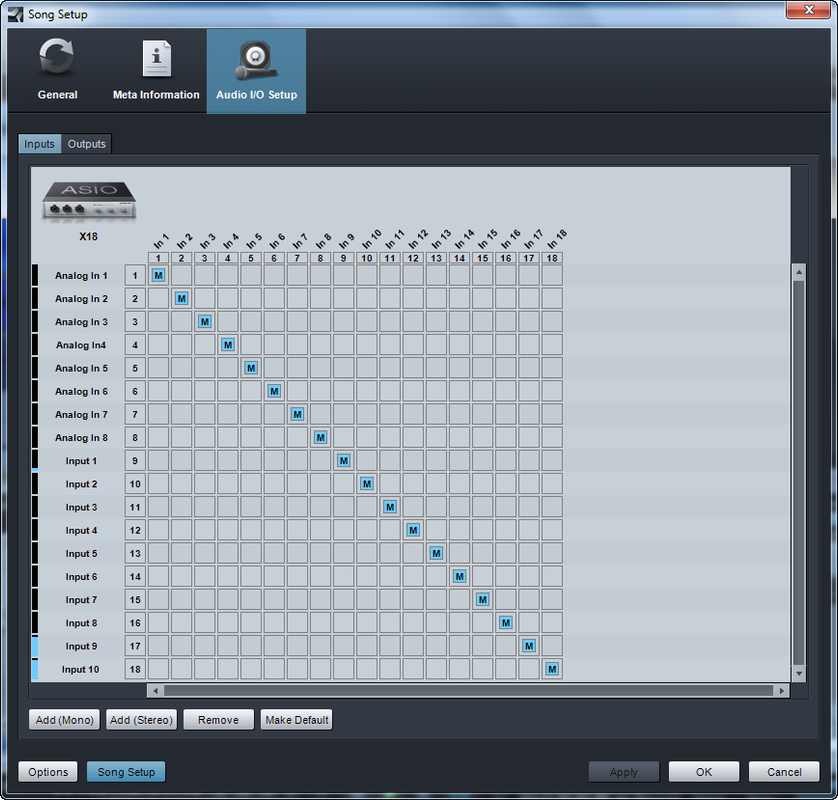
Task: Click the X18 ASIO device icon
Action: coord(89,201)
